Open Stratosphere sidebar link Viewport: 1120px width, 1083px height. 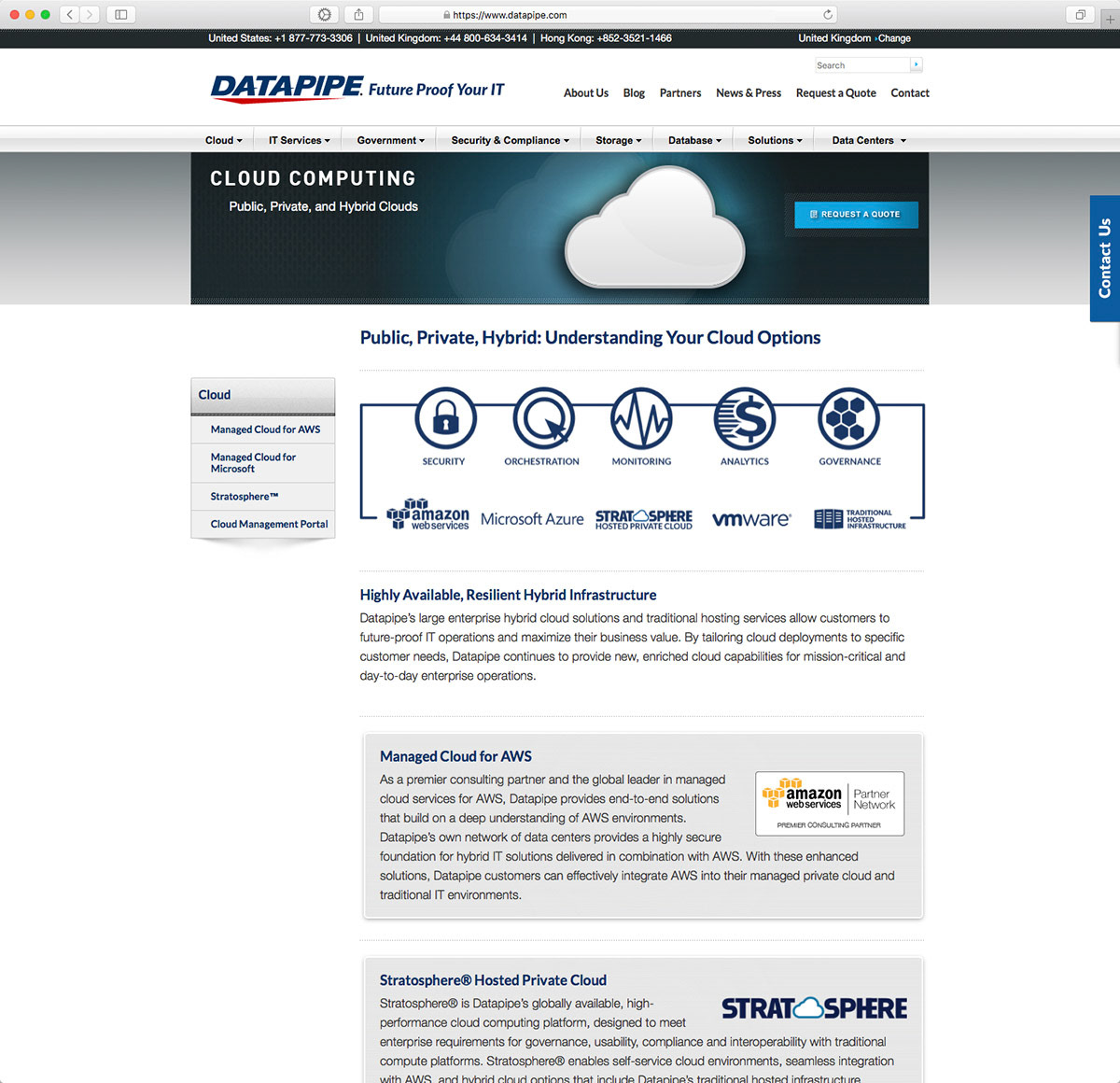[245, 497]
